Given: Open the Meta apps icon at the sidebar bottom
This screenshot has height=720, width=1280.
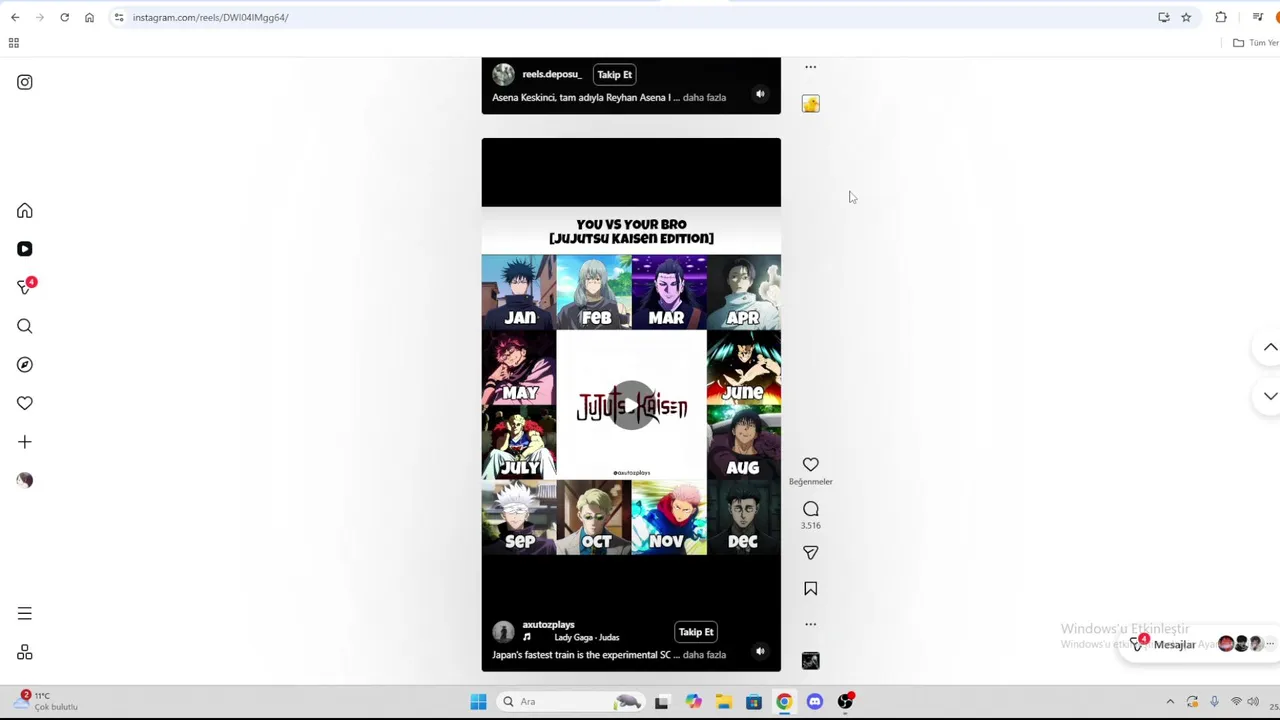Looking at the screenshot, I should [x=25, y=653].
